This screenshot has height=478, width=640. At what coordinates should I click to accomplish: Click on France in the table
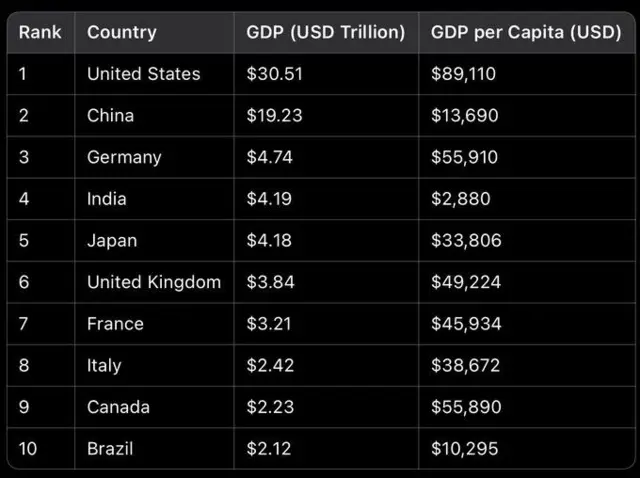[115, 324]
